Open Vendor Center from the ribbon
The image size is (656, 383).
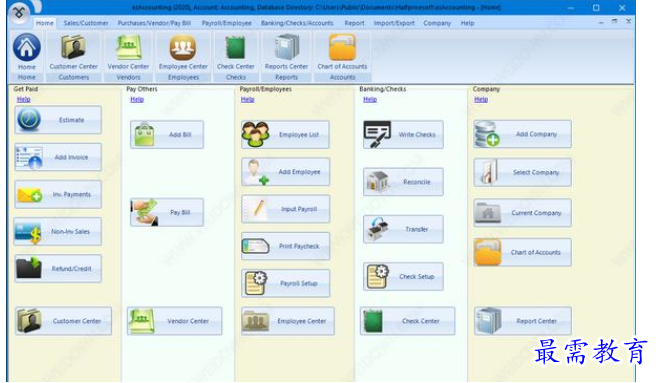(x=128, y=51)
